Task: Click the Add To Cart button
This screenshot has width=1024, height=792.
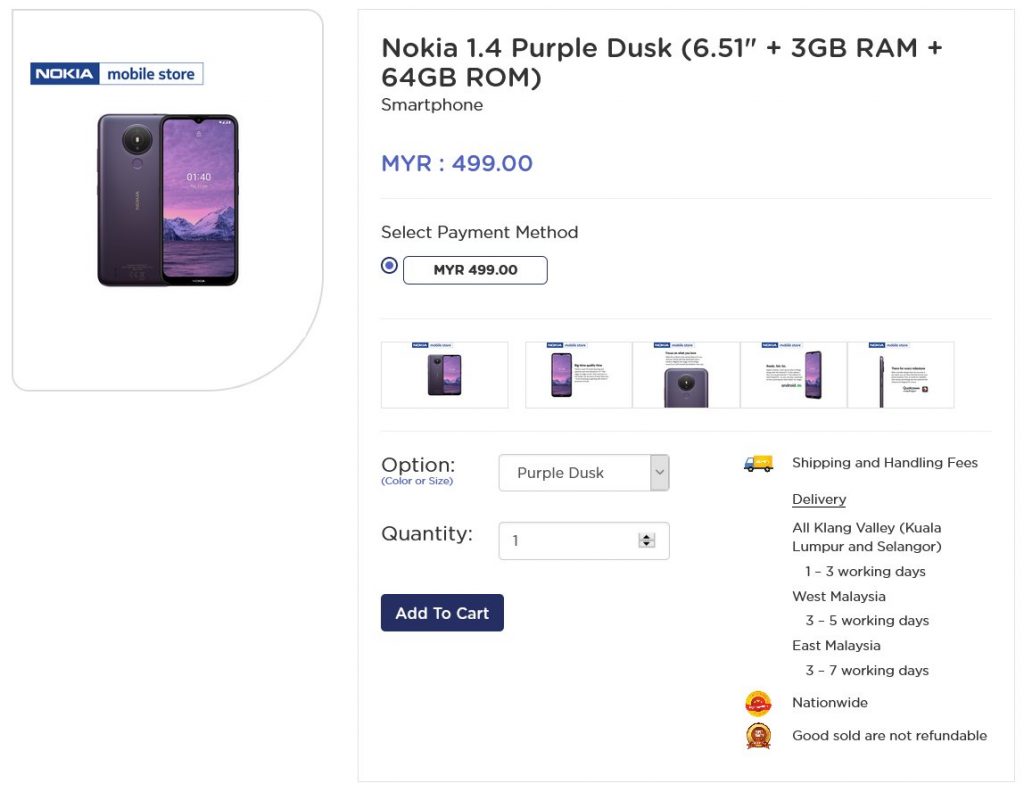Action: point(442,612)
